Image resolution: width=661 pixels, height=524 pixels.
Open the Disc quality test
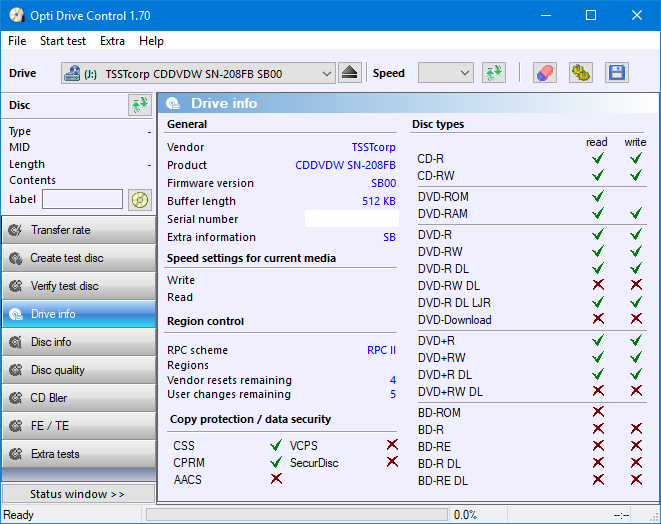(x=79, y=370)
